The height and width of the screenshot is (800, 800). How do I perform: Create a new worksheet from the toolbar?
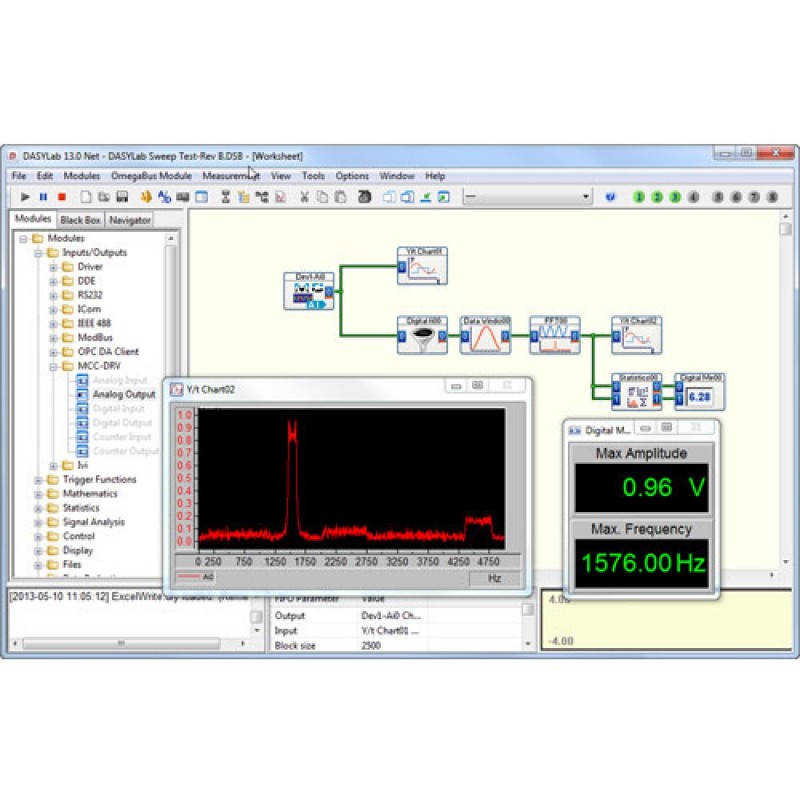click(86, 197)
